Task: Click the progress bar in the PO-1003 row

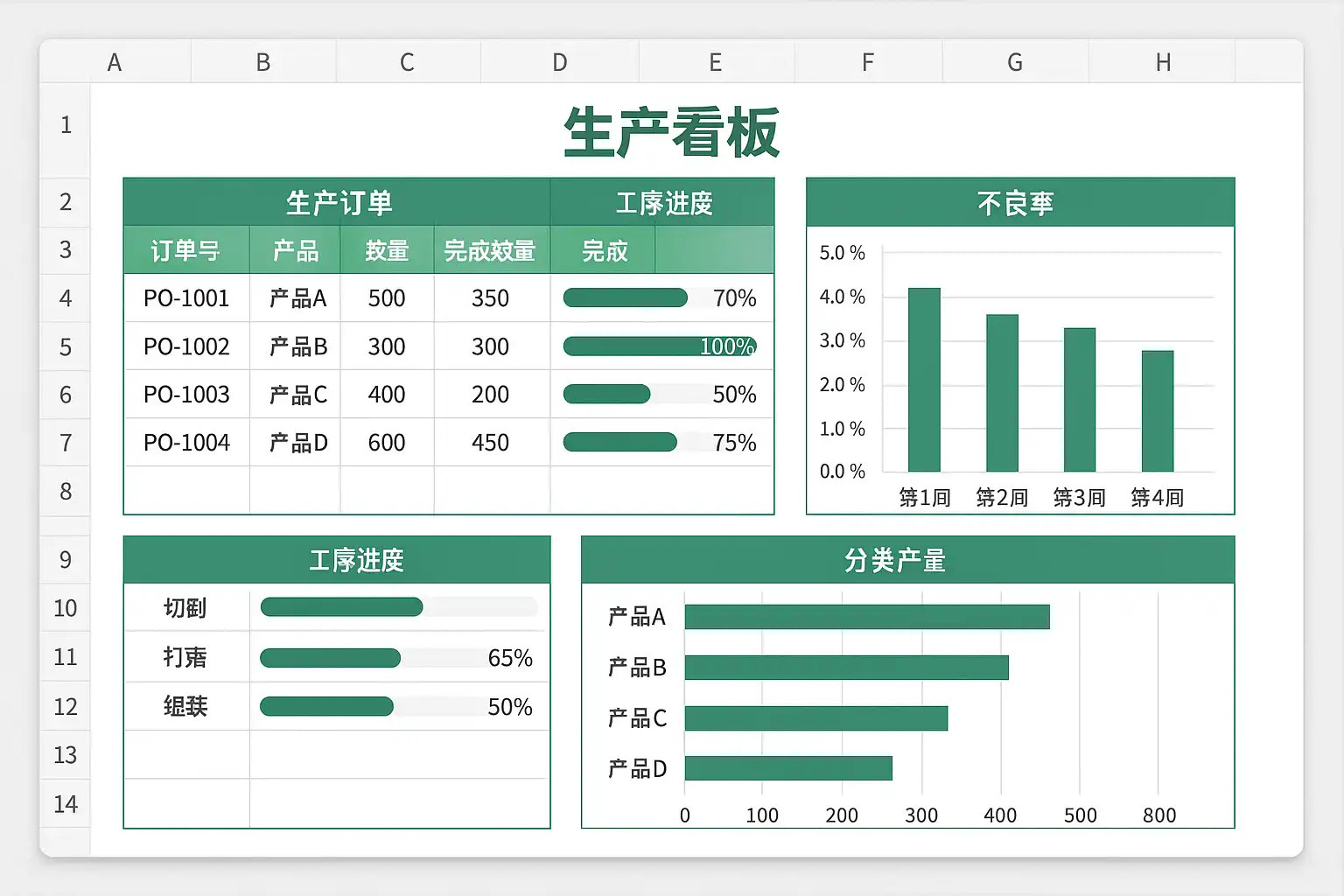Action: coord(607,395)
